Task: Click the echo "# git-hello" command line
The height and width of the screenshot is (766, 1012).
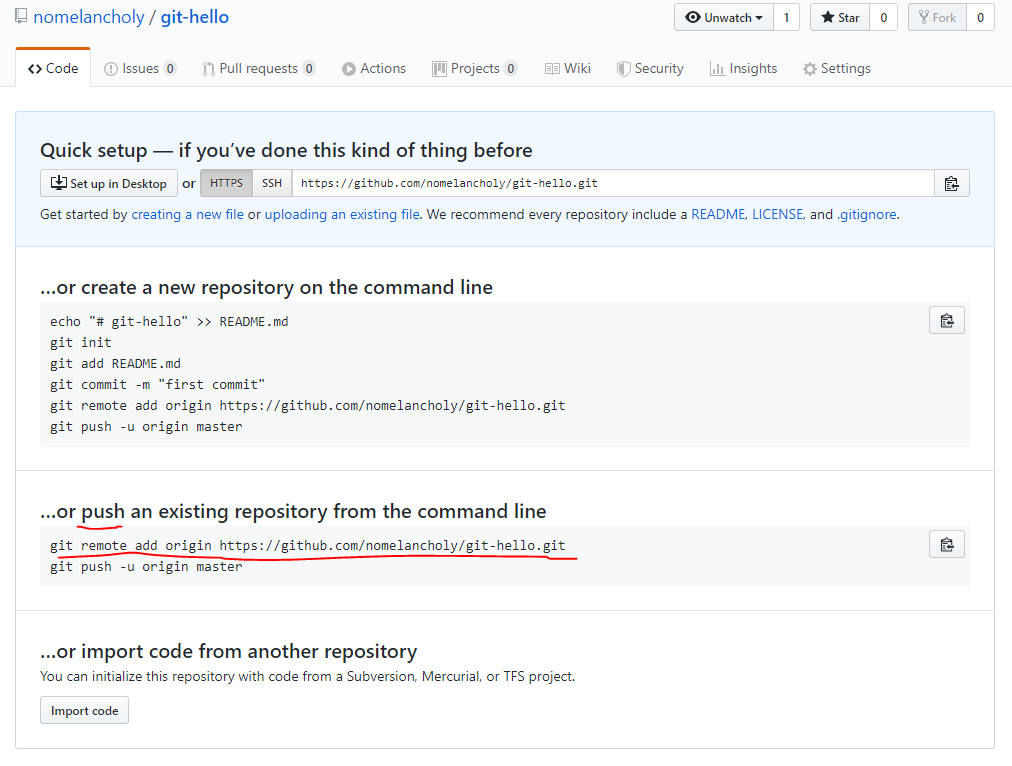Action: [x=169, y=321]
